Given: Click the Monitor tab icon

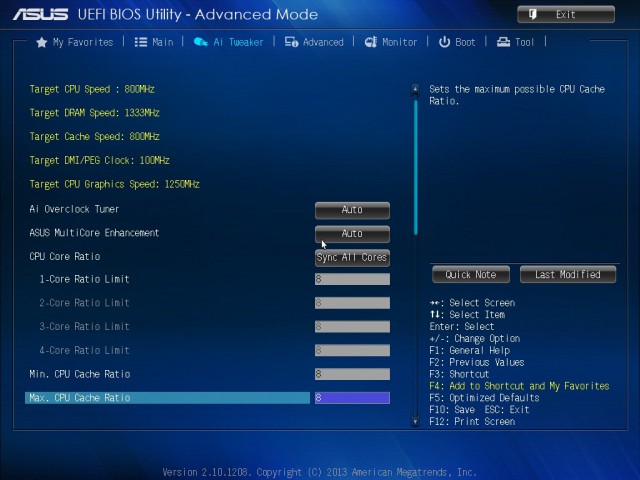Looking at the screenshot, I should [x=371, y=42].
